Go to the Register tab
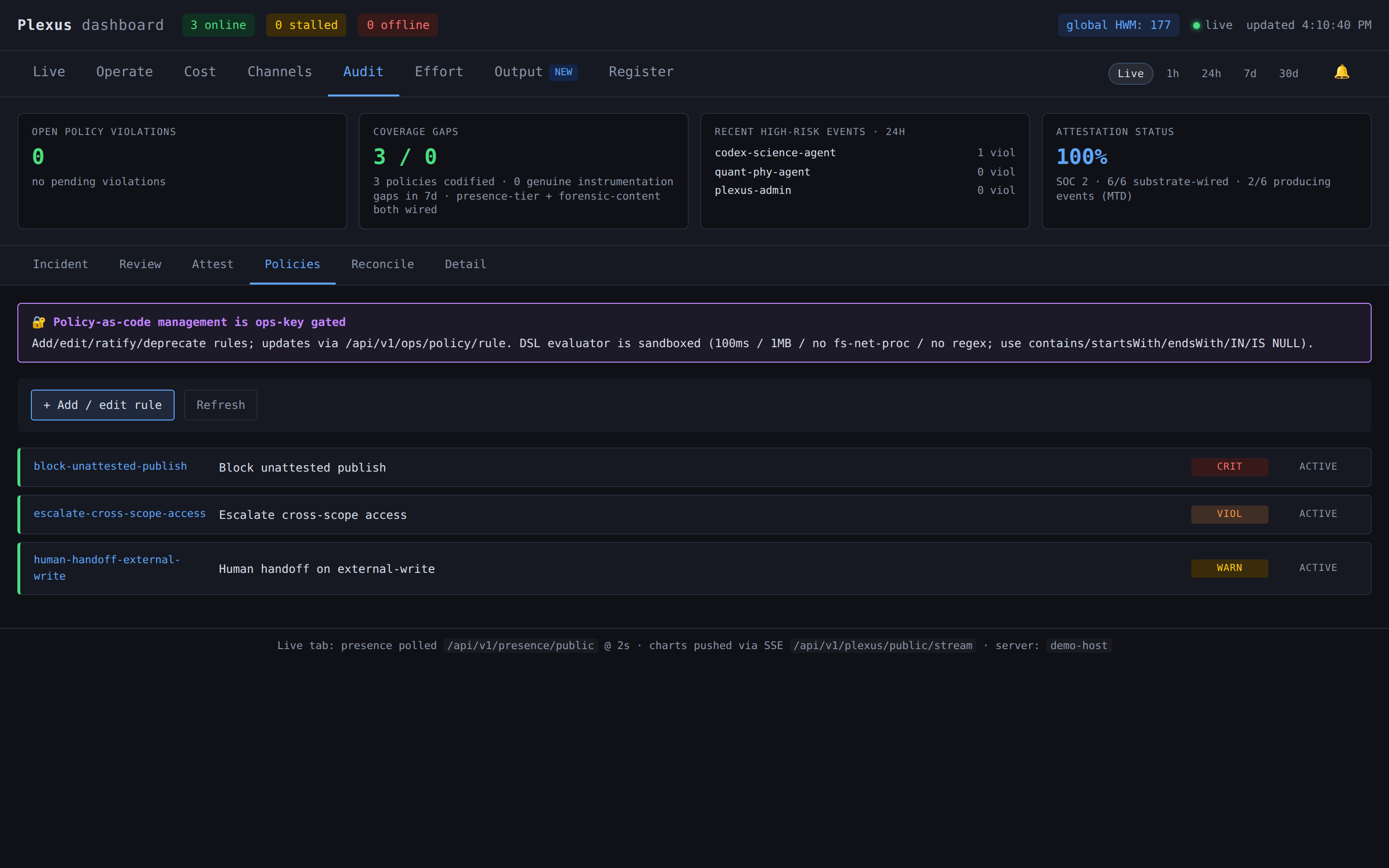 coord(641,72)
